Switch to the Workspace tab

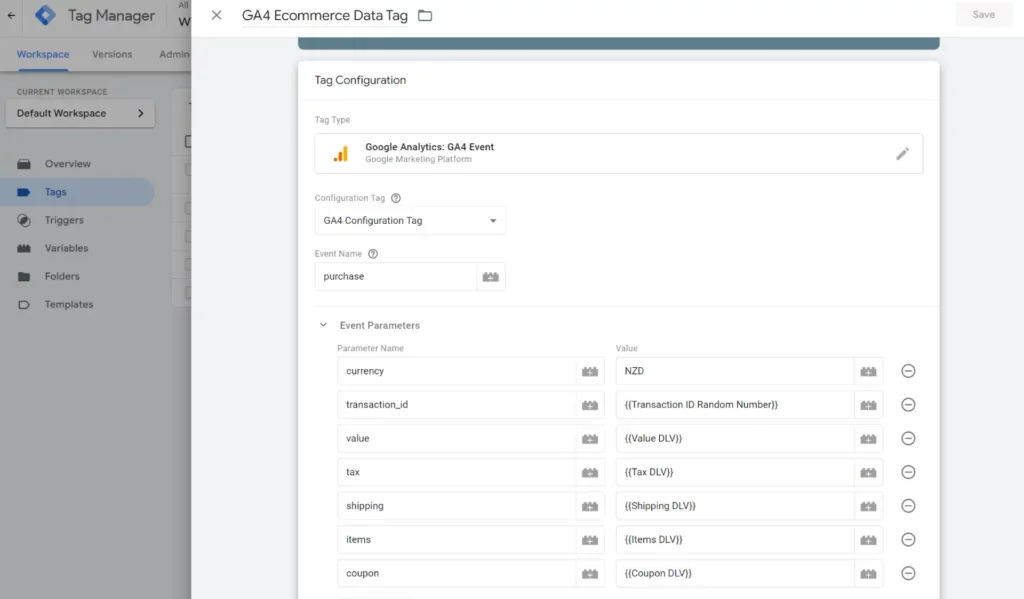(43, 54)
